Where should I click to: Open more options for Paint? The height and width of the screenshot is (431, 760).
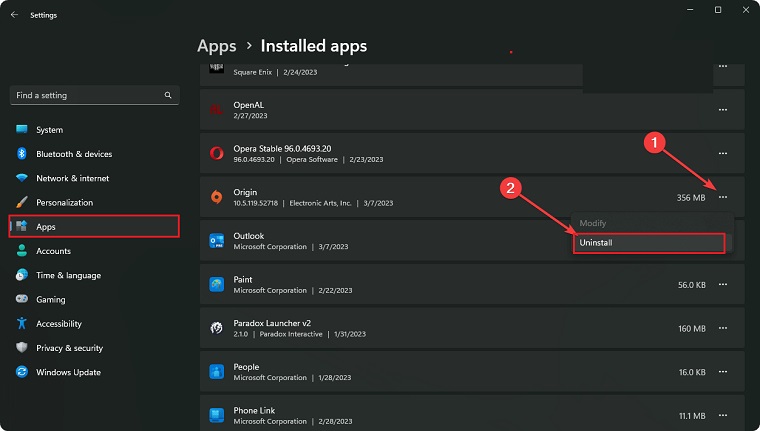click(722, 284)
